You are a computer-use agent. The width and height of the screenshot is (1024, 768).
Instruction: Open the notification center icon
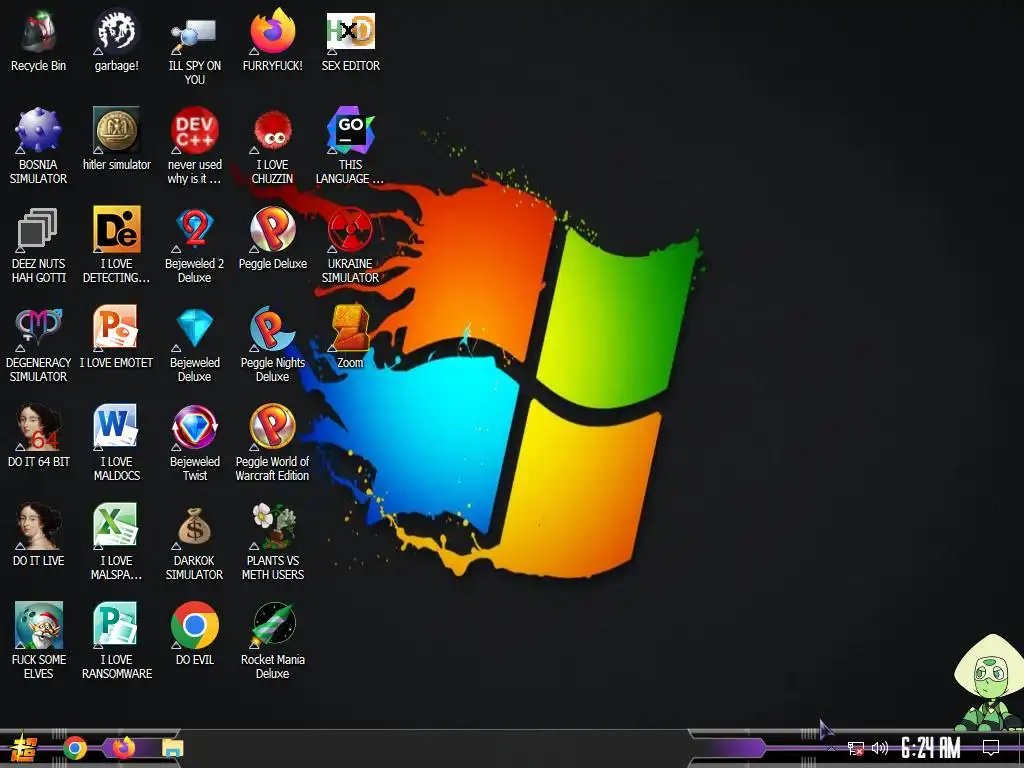[x=991, y=748]
